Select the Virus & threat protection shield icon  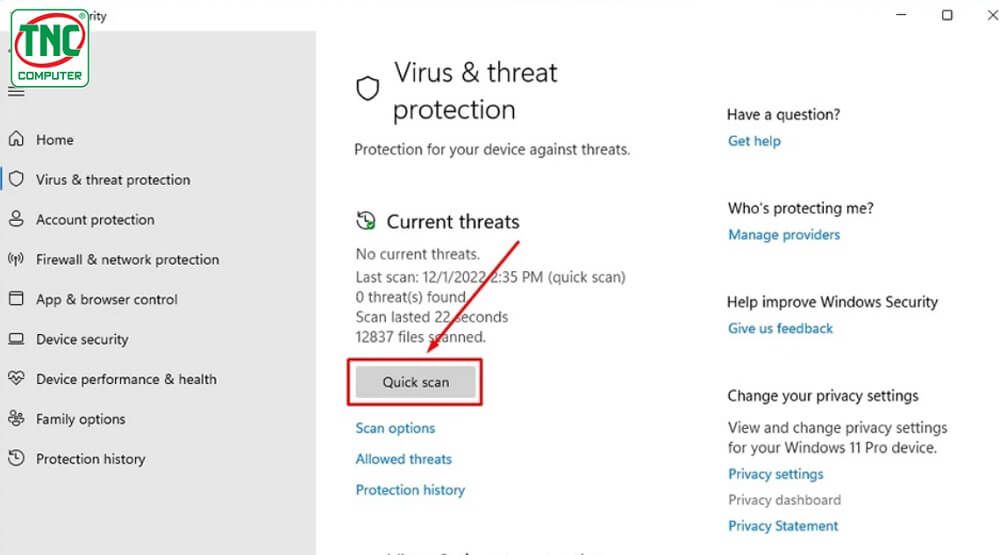[16, 179]
